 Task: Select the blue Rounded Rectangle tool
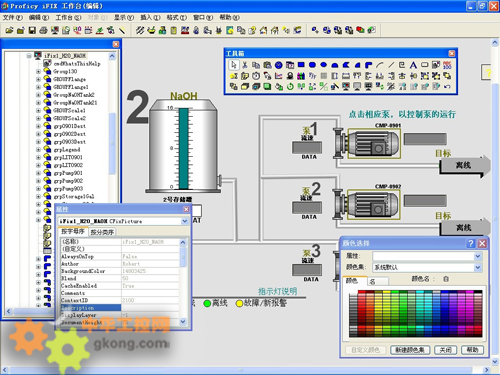312,65
